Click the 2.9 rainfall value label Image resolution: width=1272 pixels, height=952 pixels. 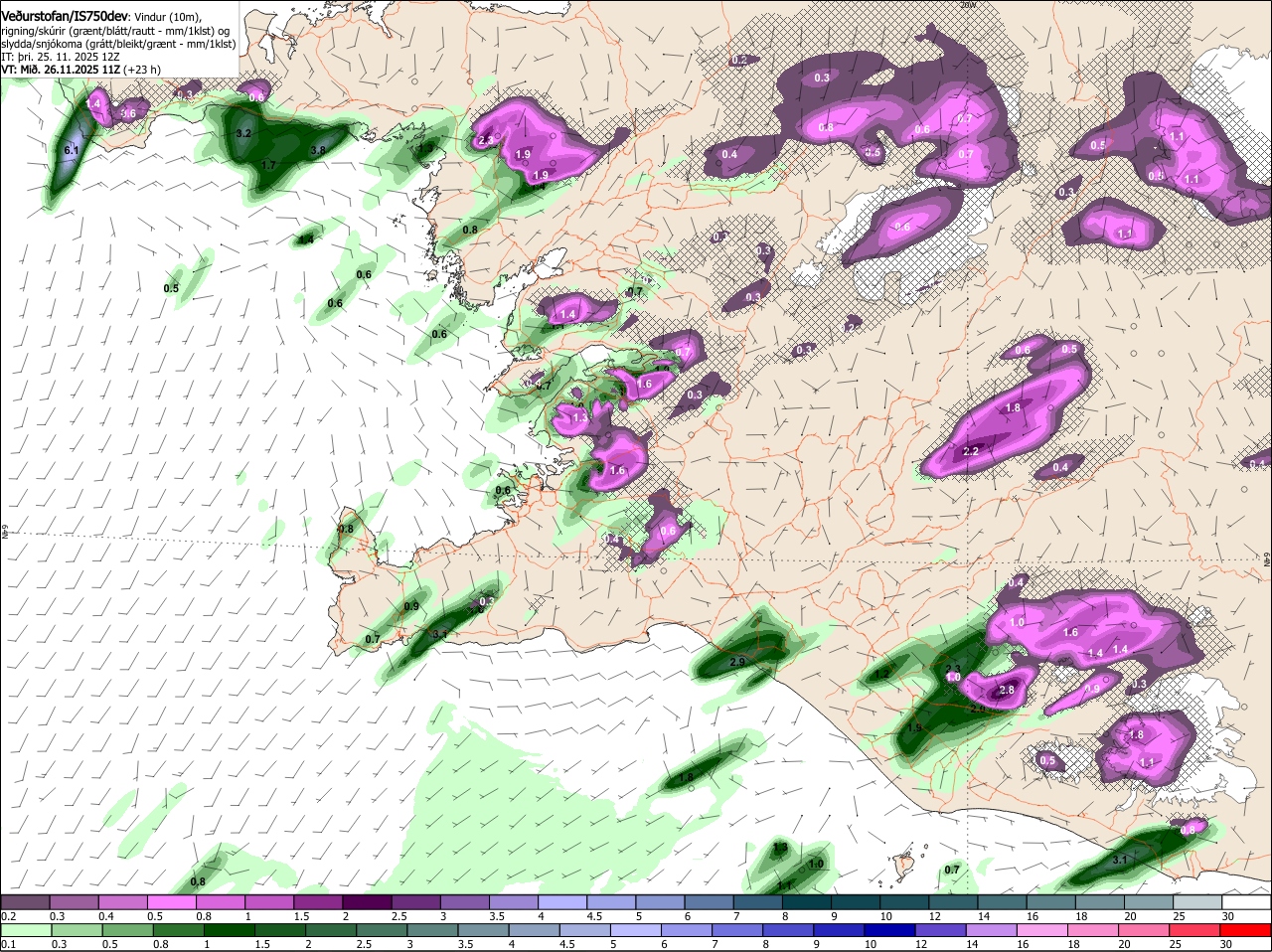(737, 662)
